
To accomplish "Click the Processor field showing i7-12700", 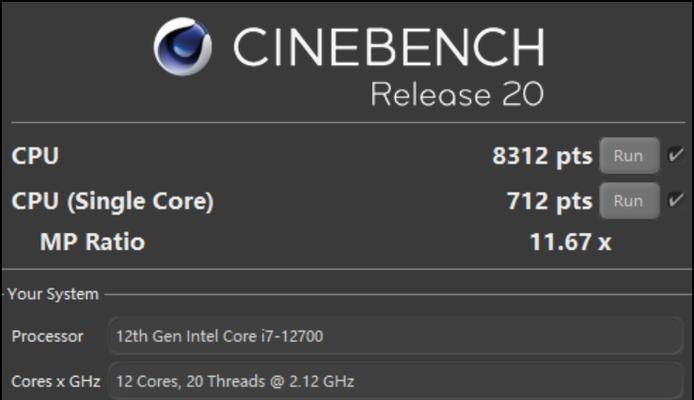I will tap(395, 336).
